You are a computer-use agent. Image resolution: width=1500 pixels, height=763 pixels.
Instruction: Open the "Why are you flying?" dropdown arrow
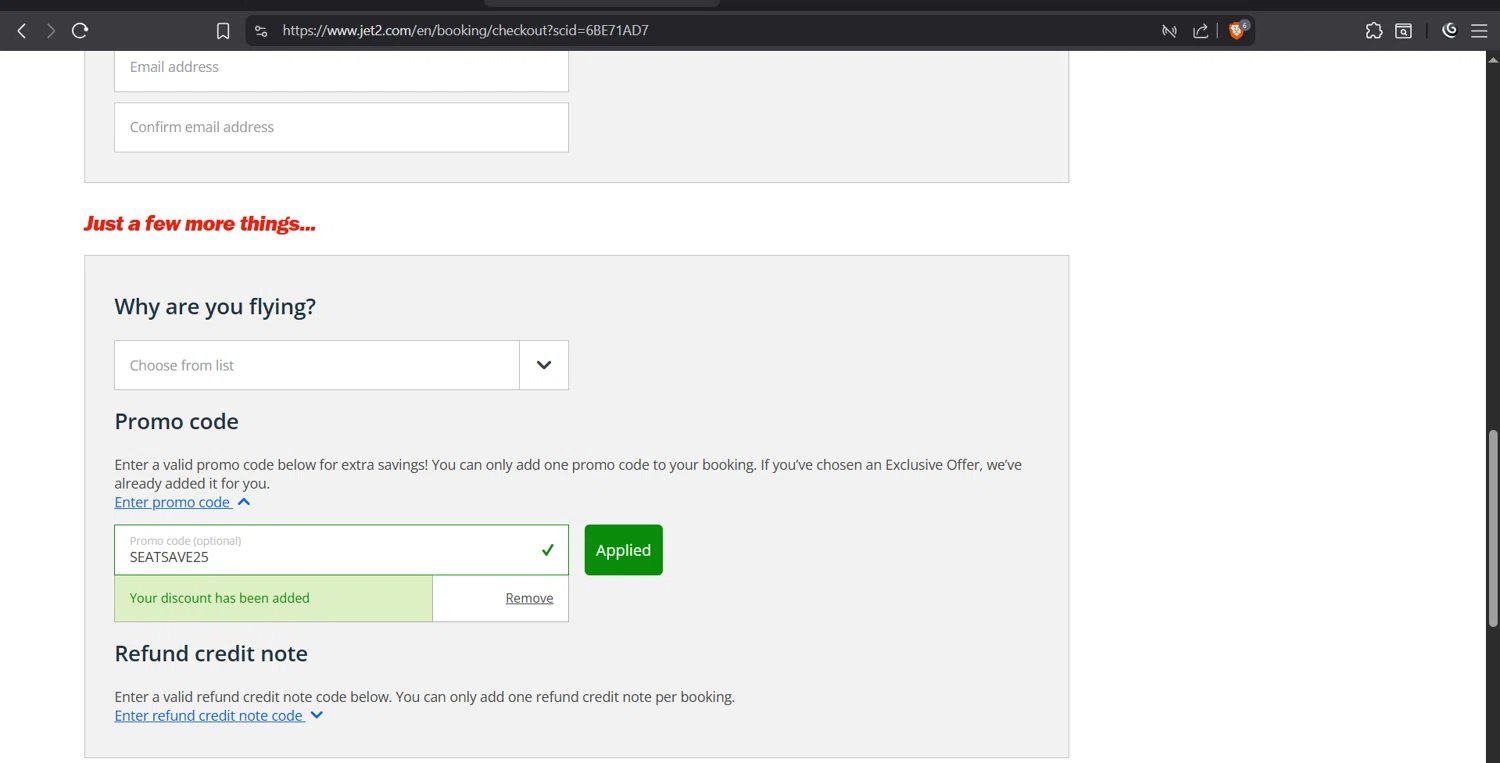544,365
